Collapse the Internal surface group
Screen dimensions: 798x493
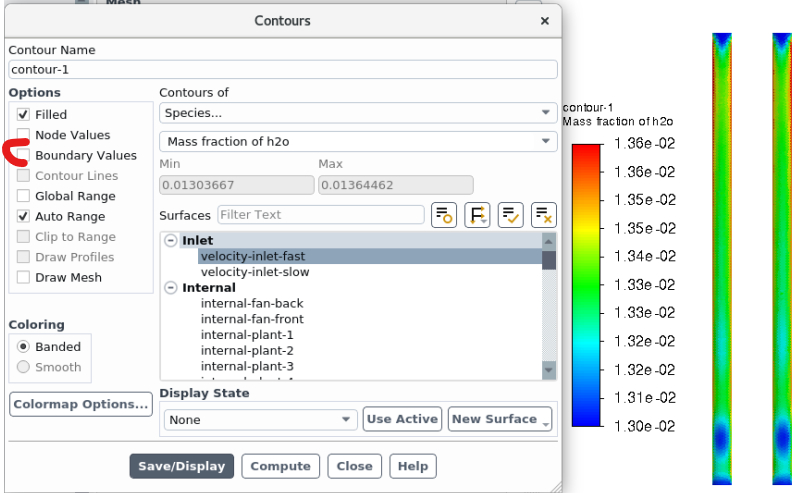[171, 288]
